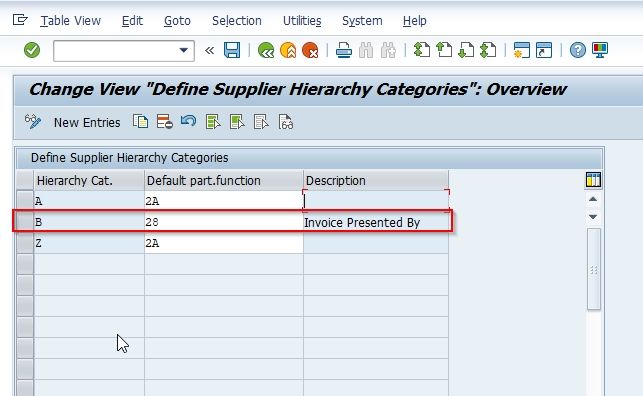Image resolution: width=643 pixels, height=396 pixels.
Task: Click the menu bar window icon
Action: [x=20, y=20]
